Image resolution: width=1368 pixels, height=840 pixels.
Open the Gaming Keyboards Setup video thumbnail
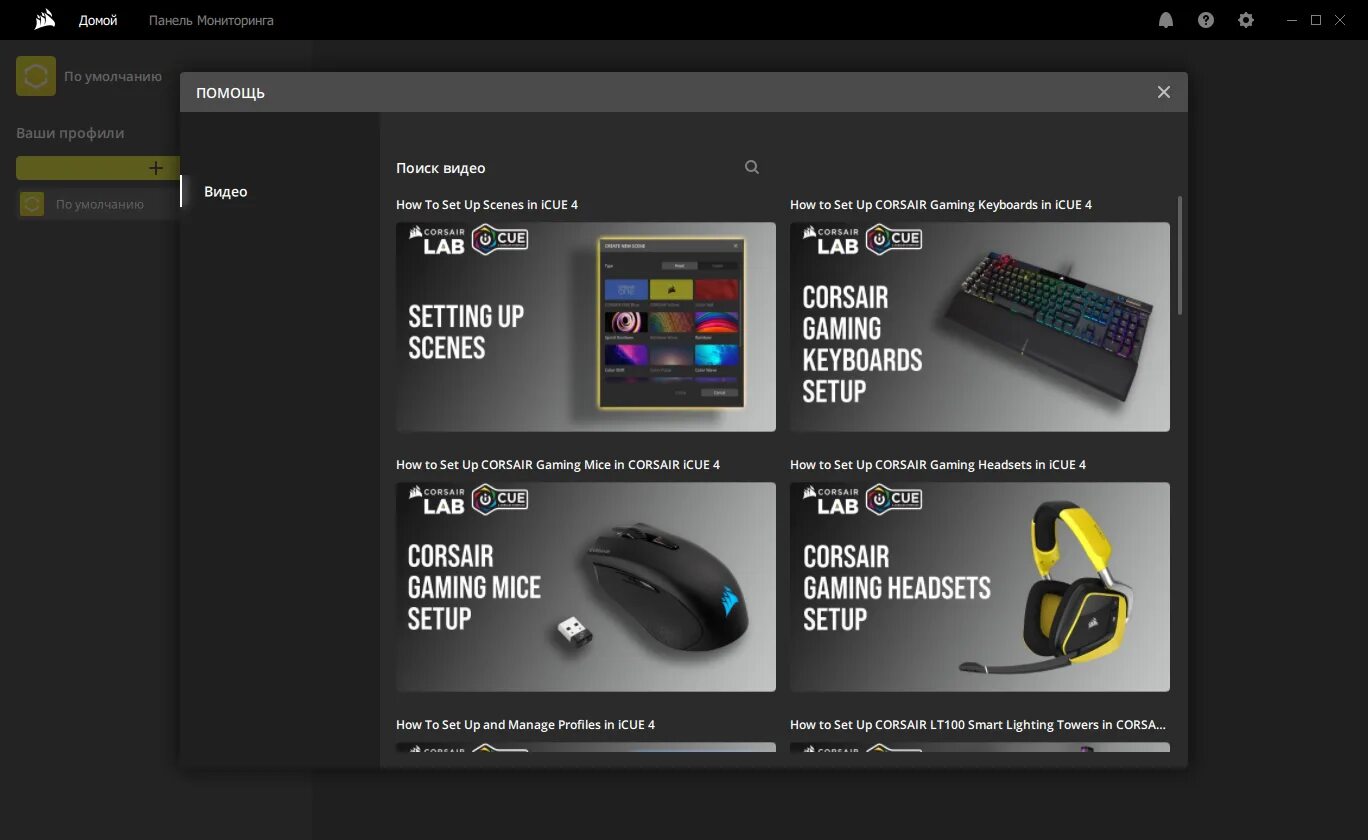pyautogui.click(x=980, y=327)
